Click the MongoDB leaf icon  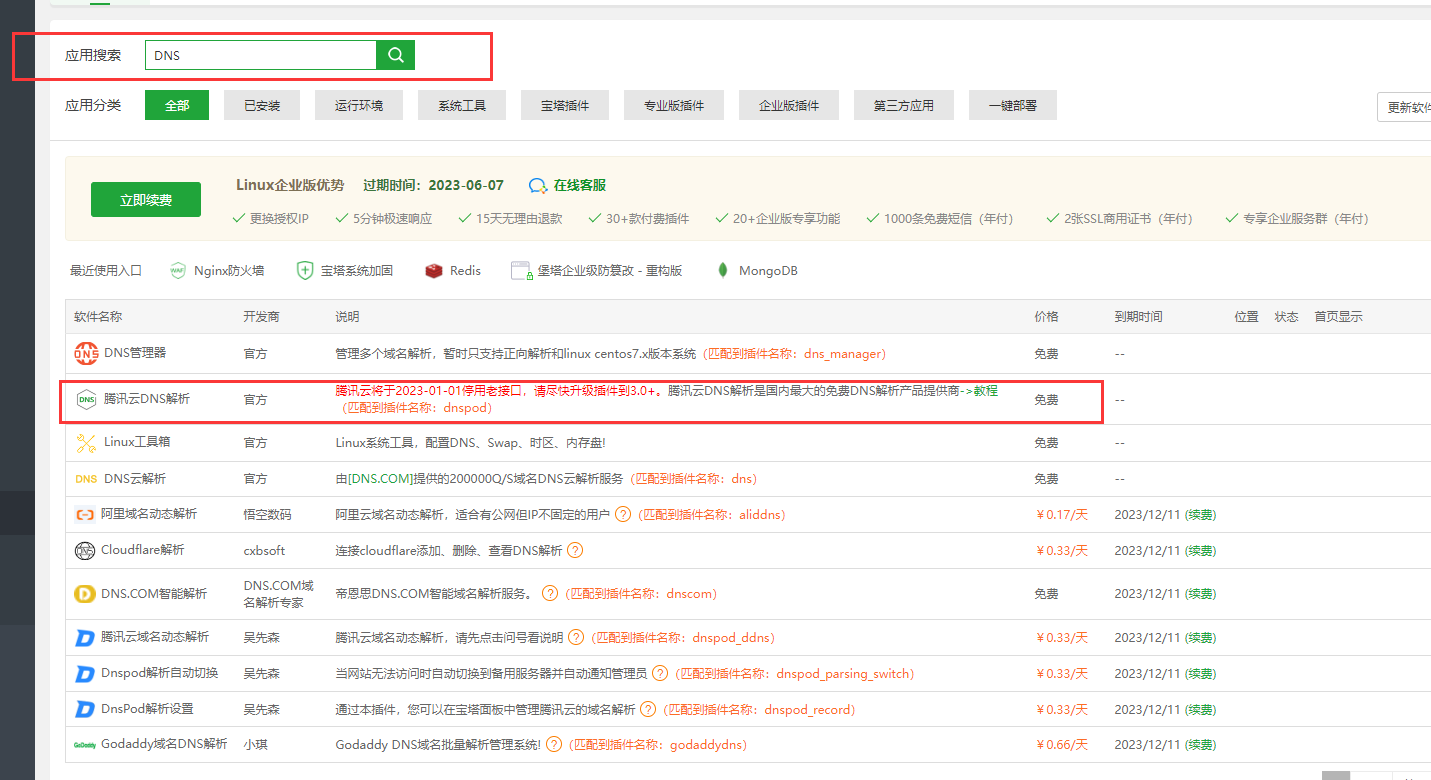pos(723,271)
